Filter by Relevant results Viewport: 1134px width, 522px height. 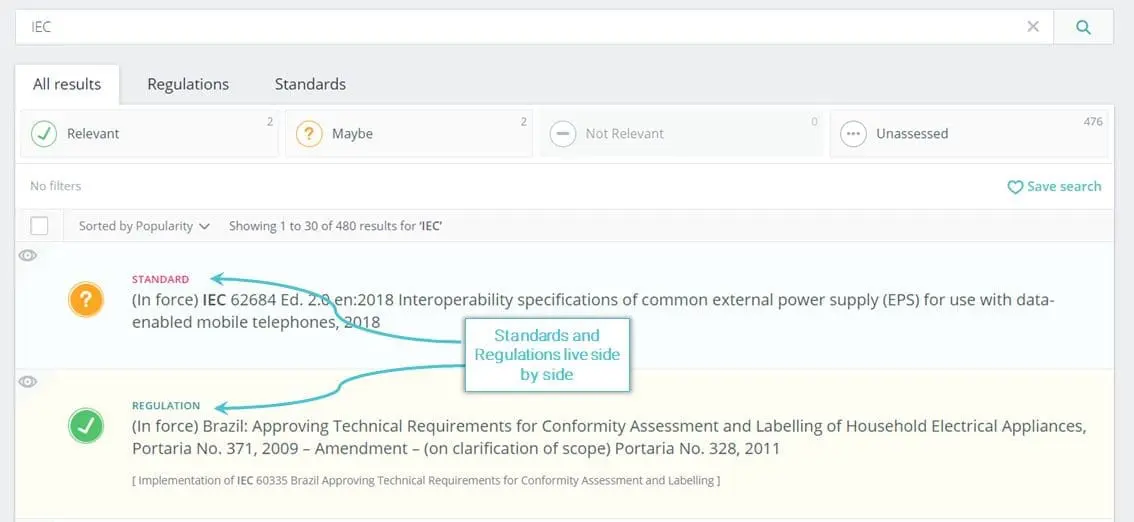click(x=150, y=134)
